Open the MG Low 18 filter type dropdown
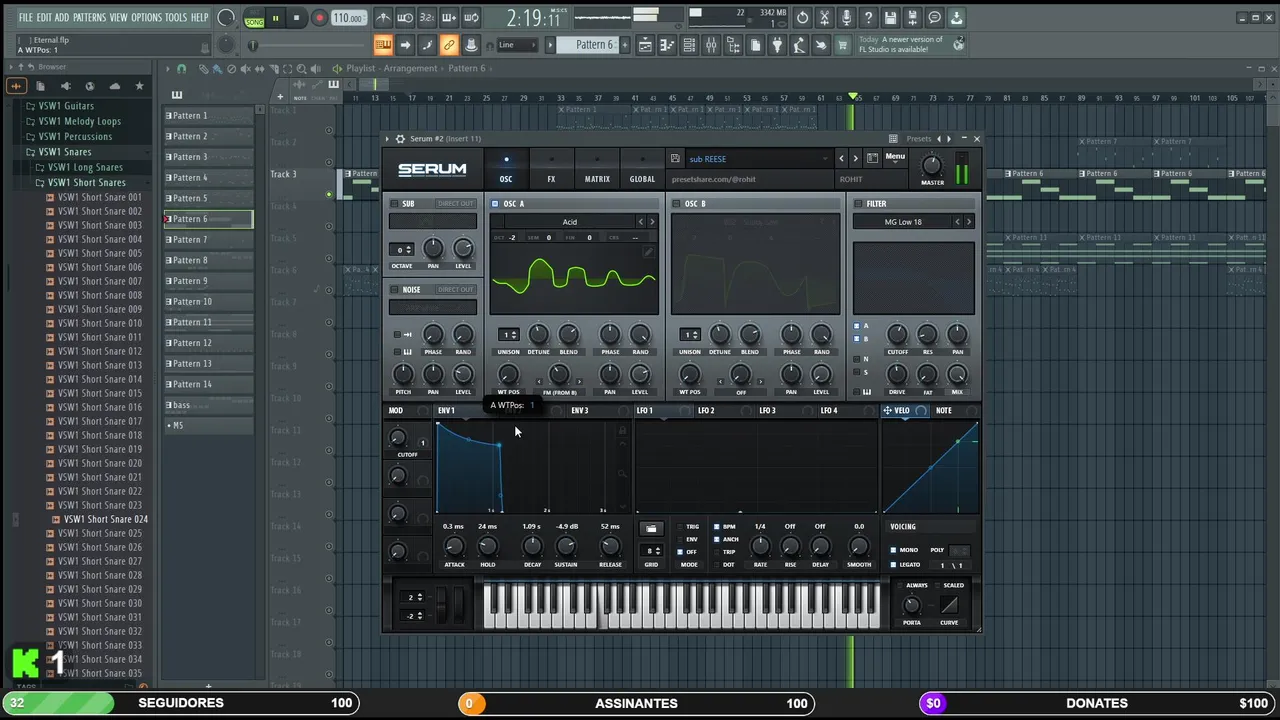The width and height of the screenshot is (1280, 720). coord(903,222)
